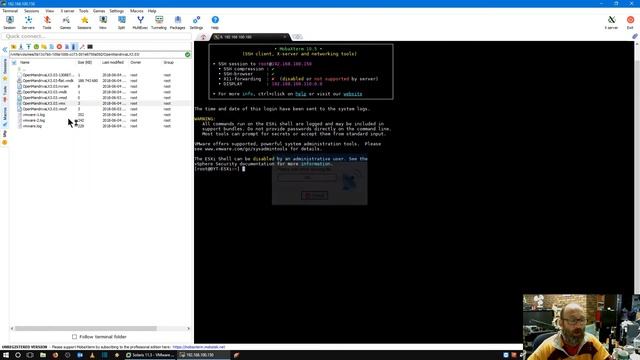Click the SFTP remote path field
Image resolution: width=640 pixels, height=360 pixels.
tap(97, 54)
